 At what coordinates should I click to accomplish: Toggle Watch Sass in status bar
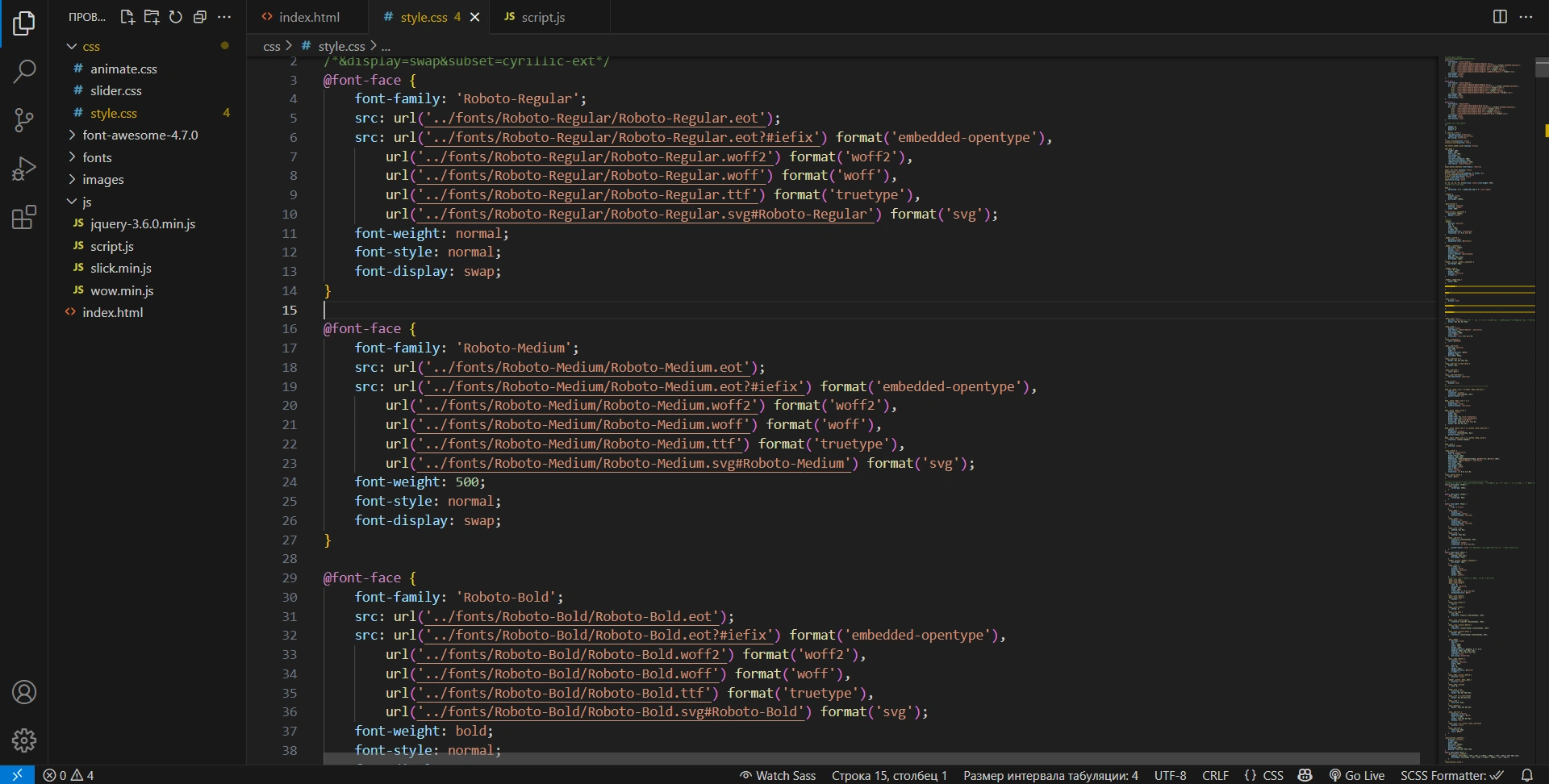[778, 775]
